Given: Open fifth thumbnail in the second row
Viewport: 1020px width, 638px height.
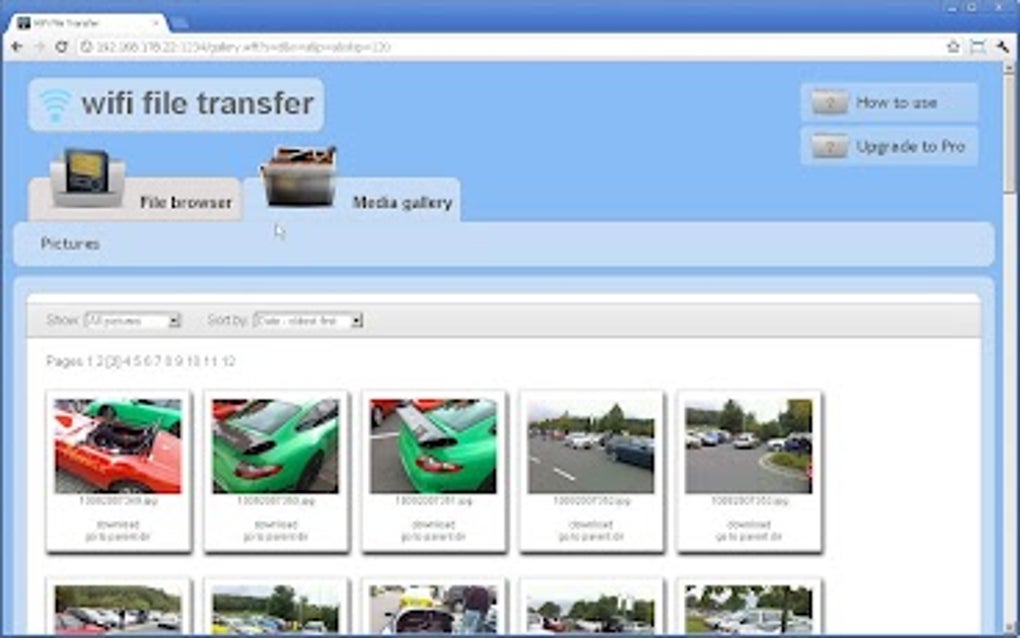Looking at the screenshot, I should (749, 609).
